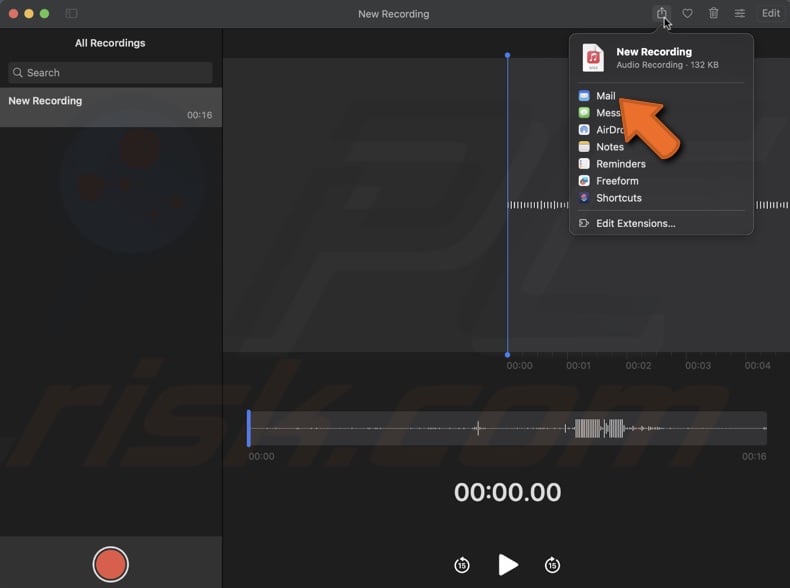The image size is (790, 588).
Task: Click the blue playhead handle on overview waveform
Action: (x=249, y=429)
